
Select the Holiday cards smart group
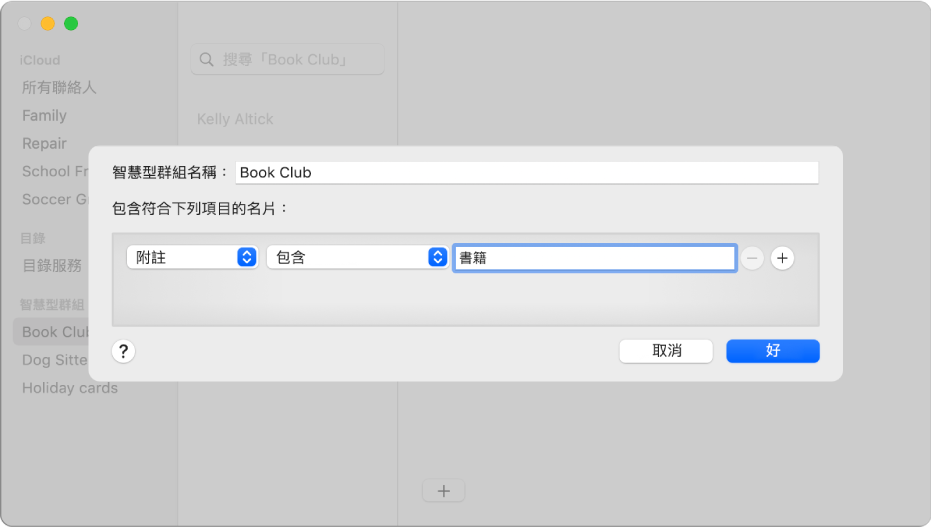[x=70, y=388]
